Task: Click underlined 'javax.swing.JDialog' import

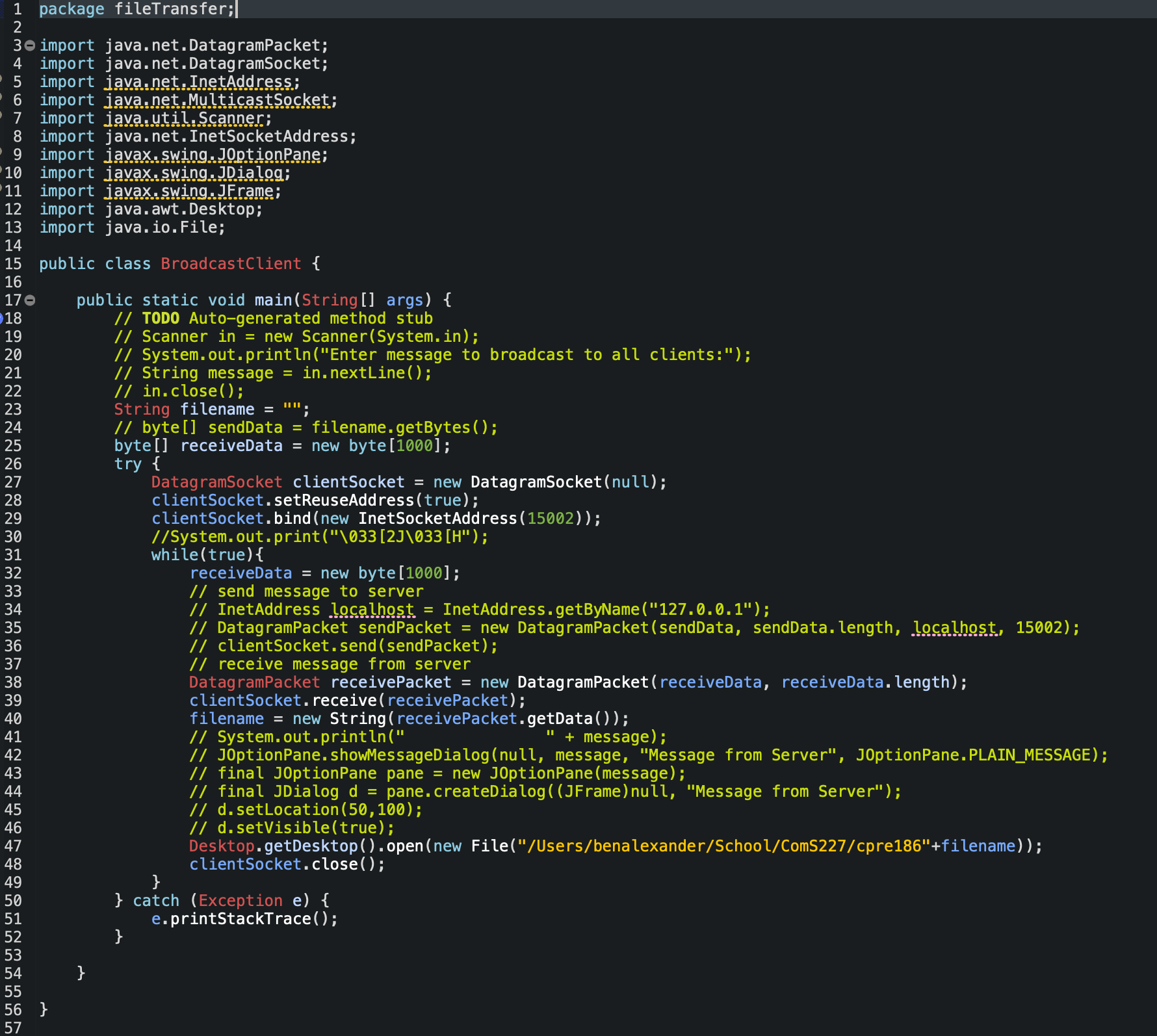Action: [x=194, y=173]
